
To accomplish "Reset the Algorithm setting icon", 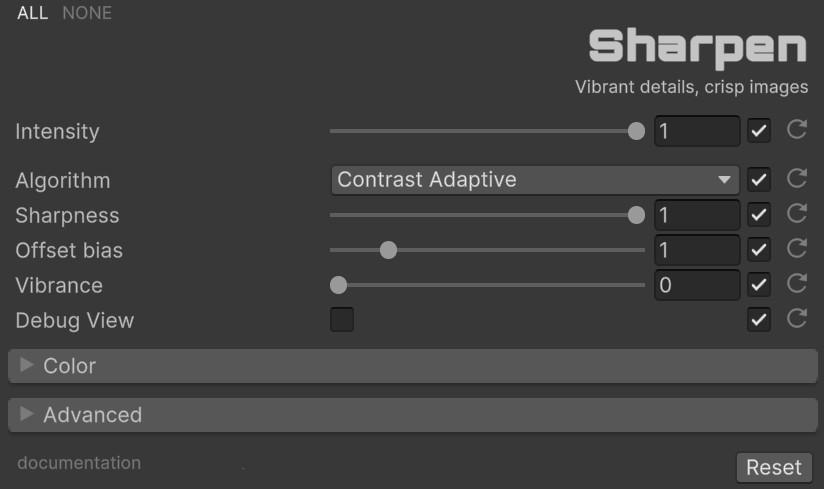I will point(797,179).
